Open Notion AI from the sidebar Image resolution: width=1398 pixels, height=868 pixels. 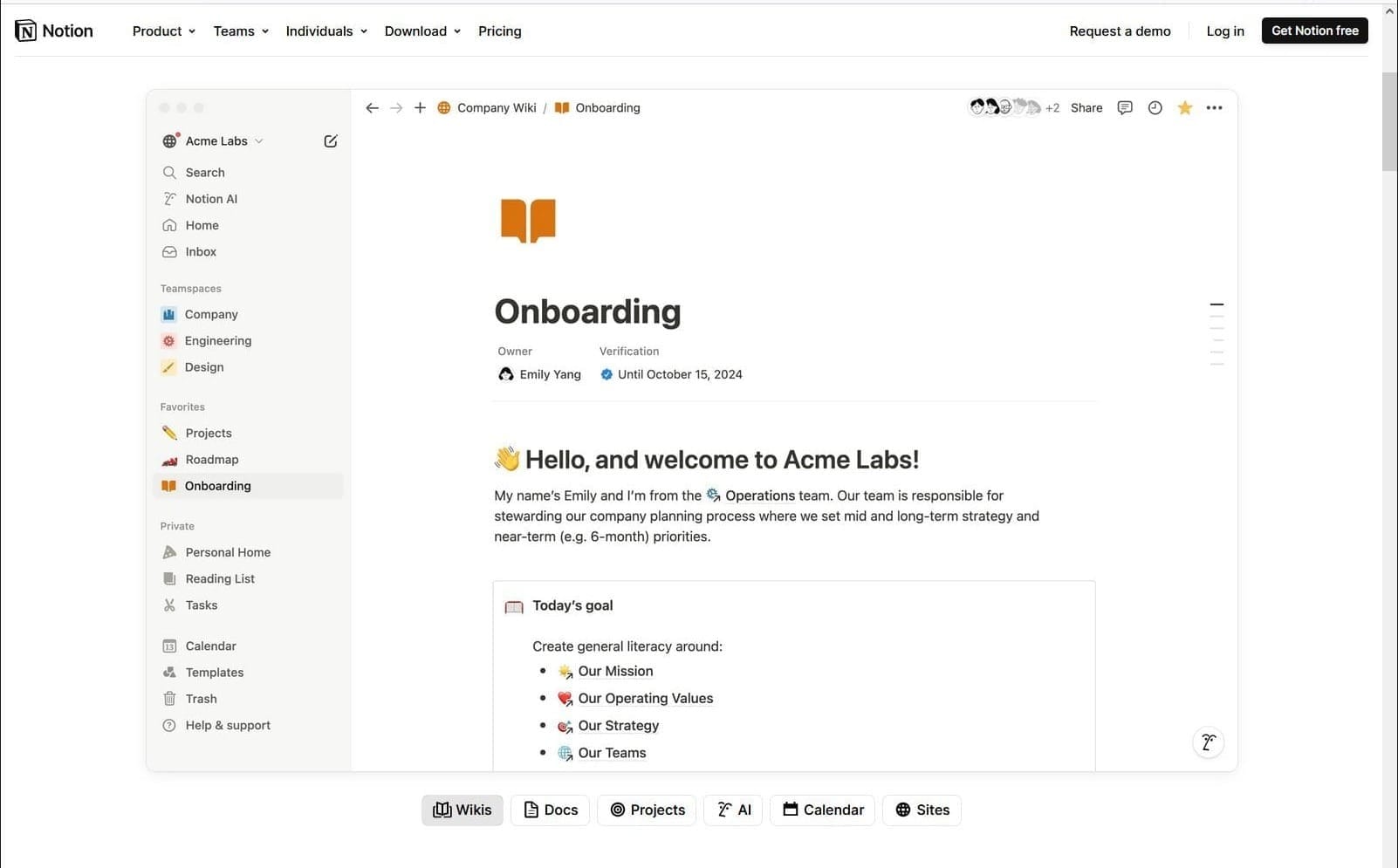[249, 199]
